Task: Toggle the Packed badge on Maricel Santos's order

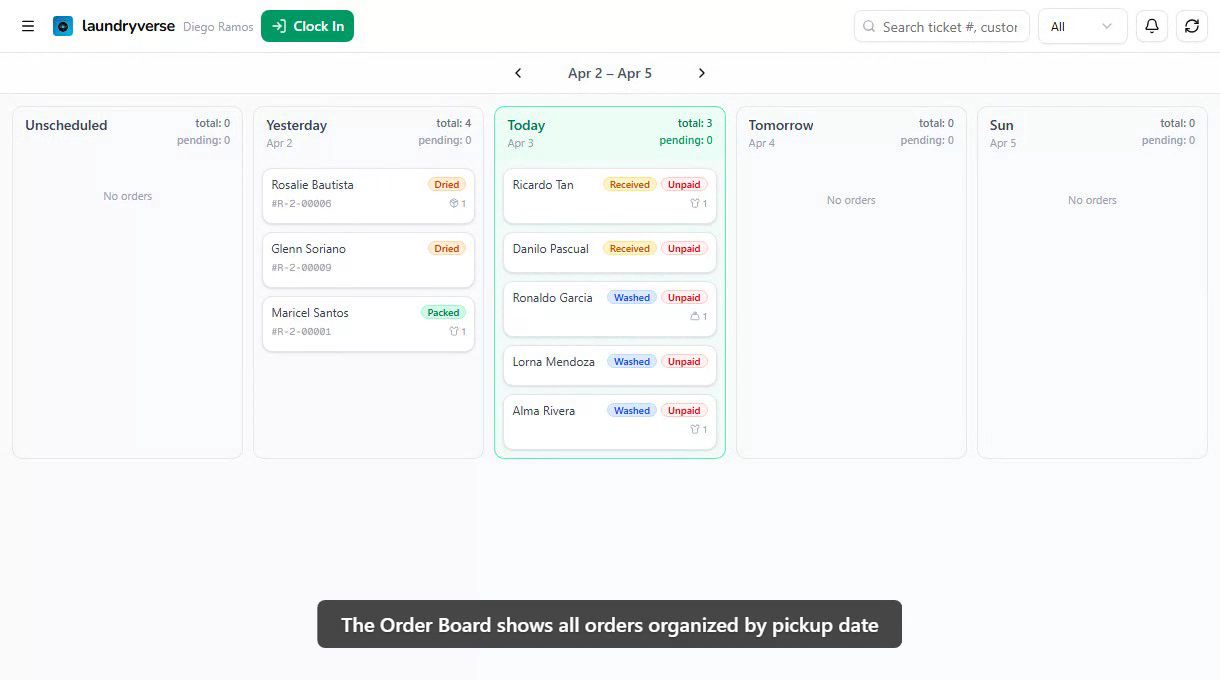Action: pos(442,312)
